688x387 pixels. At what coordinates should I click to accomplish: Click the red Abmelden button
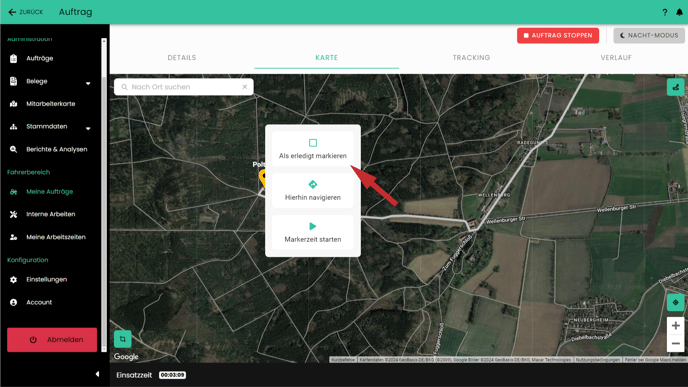pyautogui.click(x=52, y=340)
